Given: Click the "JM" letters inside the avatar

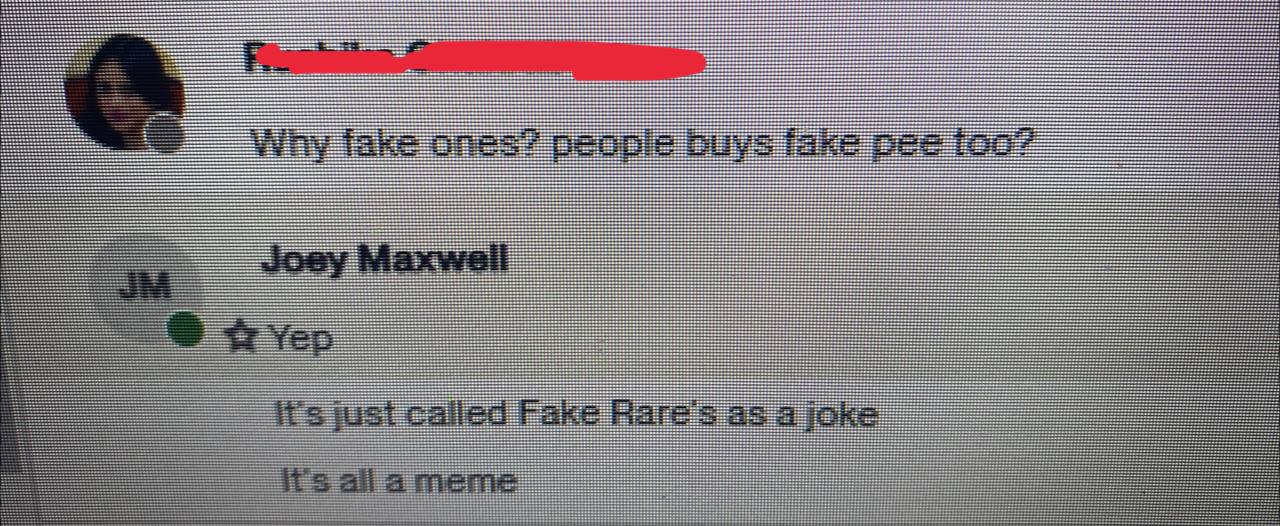Looking at the screenshot, I should [x=145, y=287].
